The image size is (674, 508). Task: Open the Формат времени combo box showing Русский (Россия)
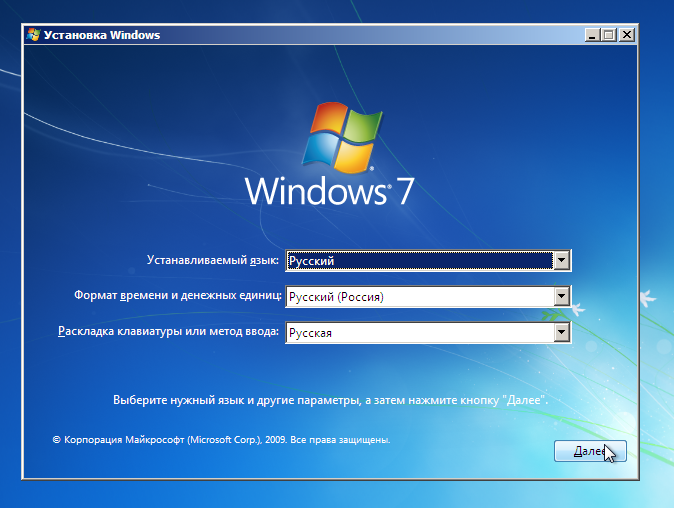428,297
